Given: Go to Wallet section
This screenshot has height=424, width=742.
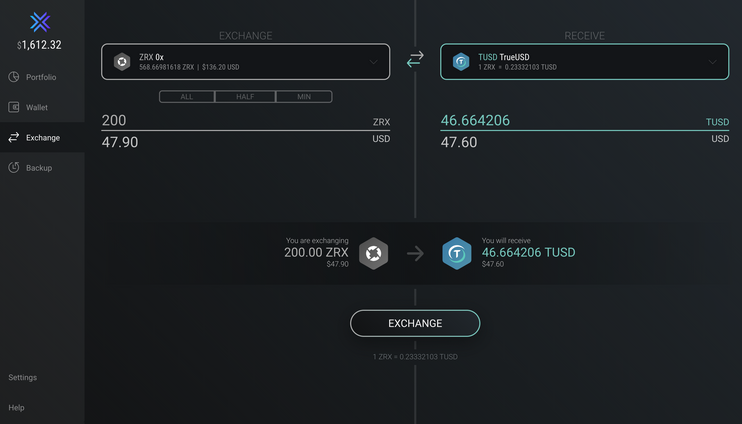Looking at the screenshot, I should tap(42, 107).
